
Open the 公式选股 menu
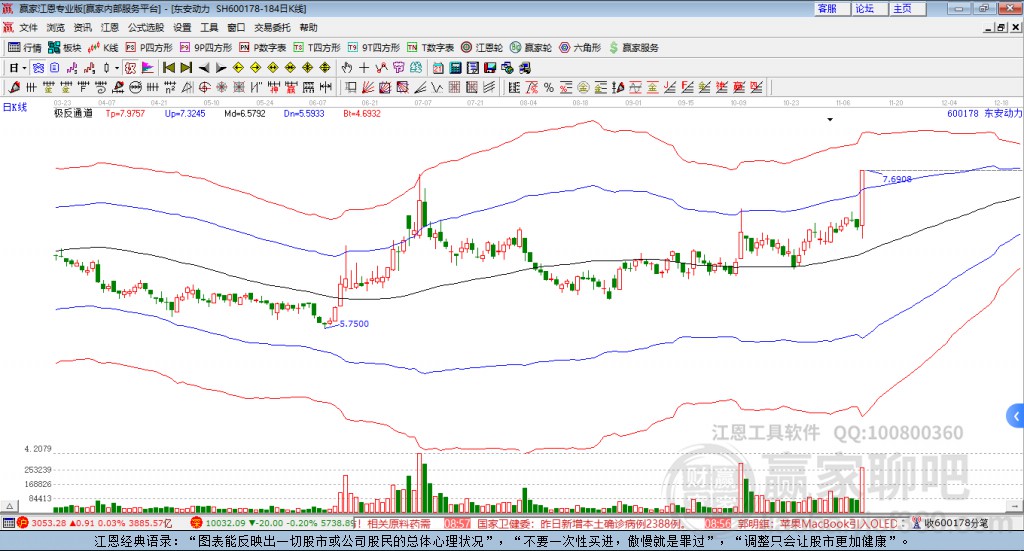[x=145, y=28]
